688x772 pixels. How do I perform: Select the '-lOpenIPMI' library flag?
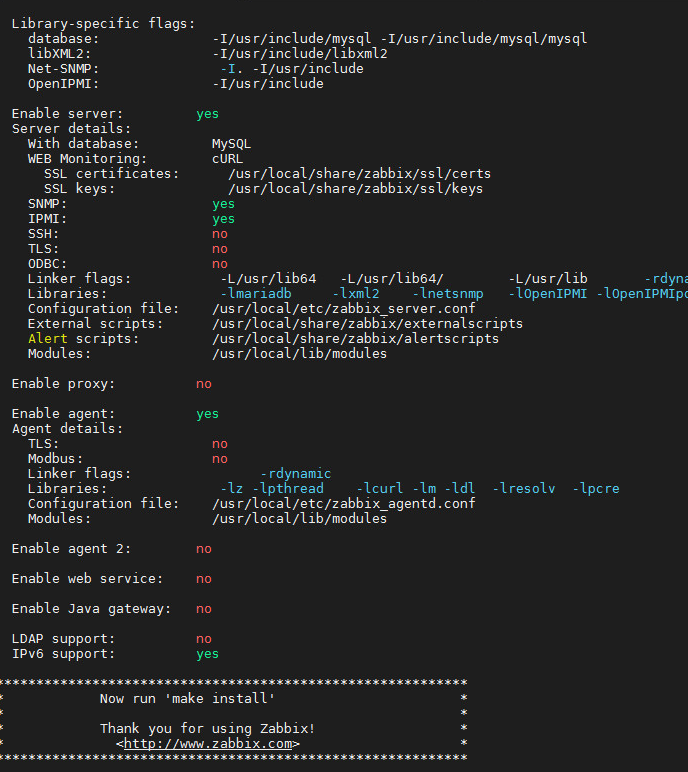tap(548, 294)
